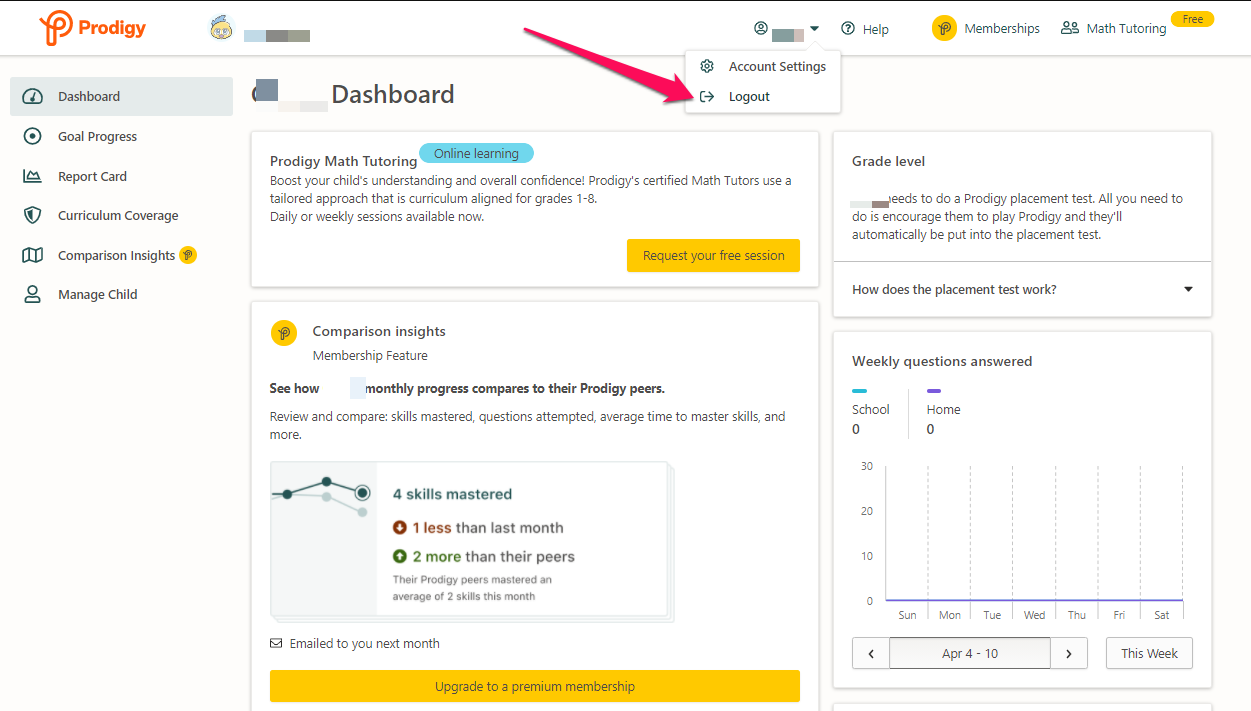Screen dimensions: 1251x711
Task: Click the Help question mark icon
Action: click(x=848, y=28)
